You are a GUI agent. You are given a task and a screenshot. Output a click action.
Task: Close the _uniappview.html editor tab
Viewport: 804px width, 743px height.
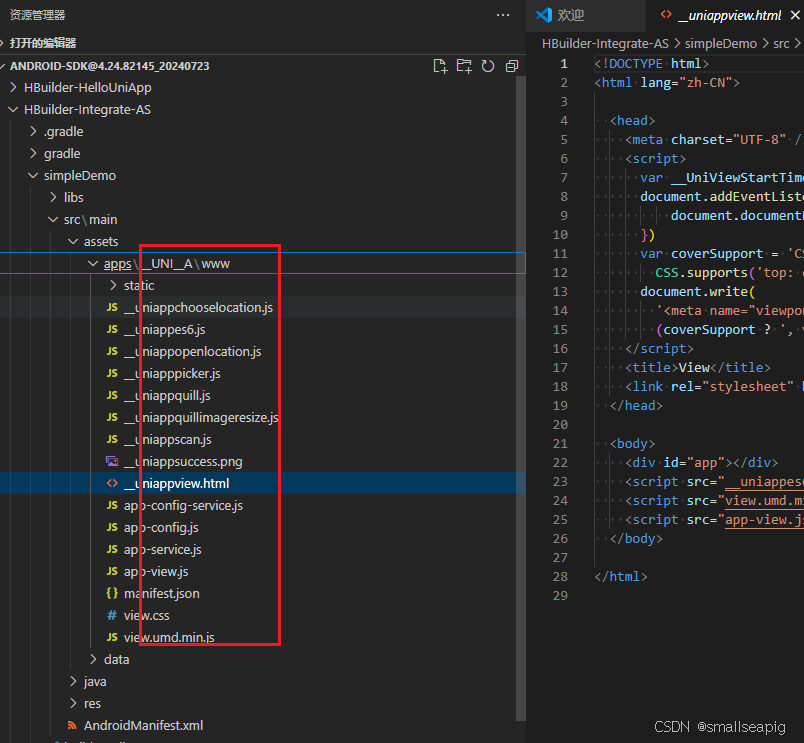click(x=795, y=15)
